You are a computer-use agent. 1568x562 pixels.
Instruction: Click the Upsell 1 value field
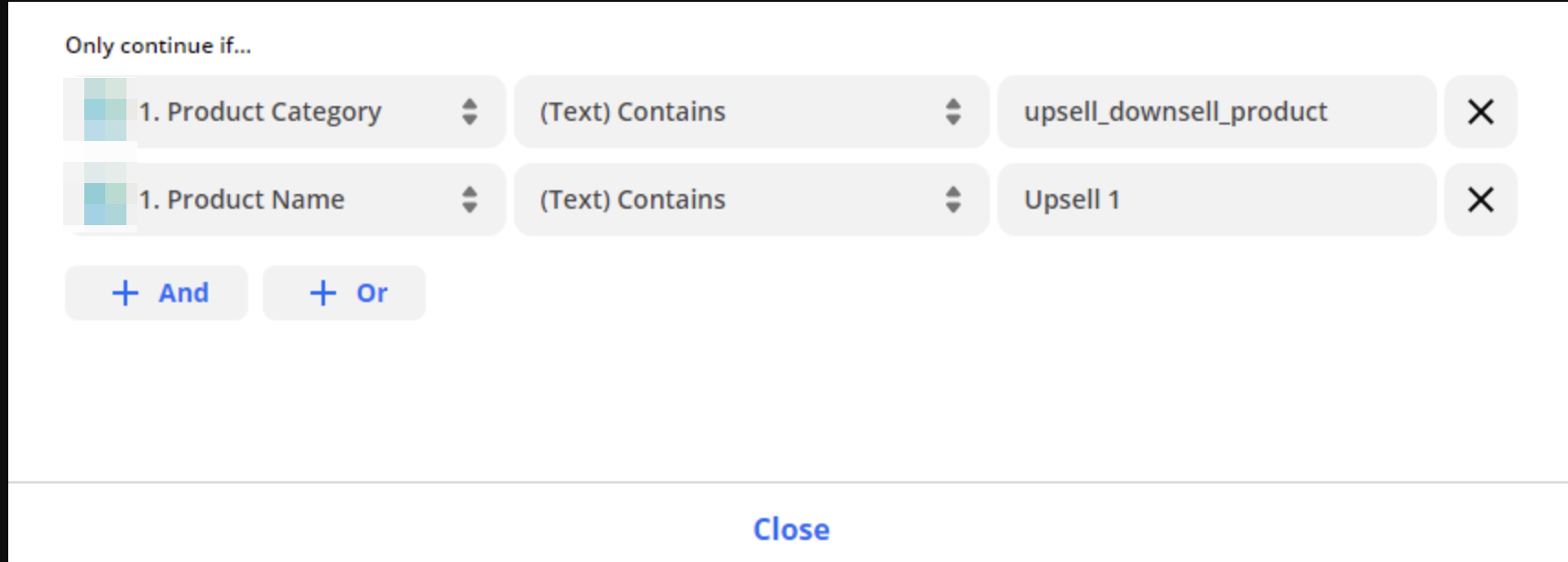point(1216,200)
